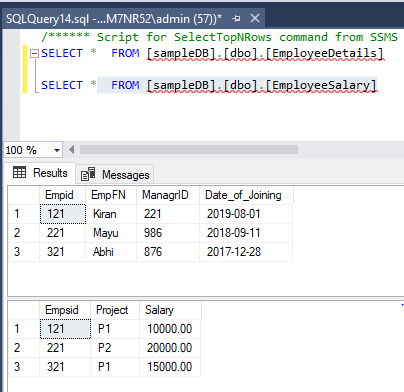The image size is (404, 392).
Task: Select the date cell 2018-09-11
Action: tap(246, 233)
